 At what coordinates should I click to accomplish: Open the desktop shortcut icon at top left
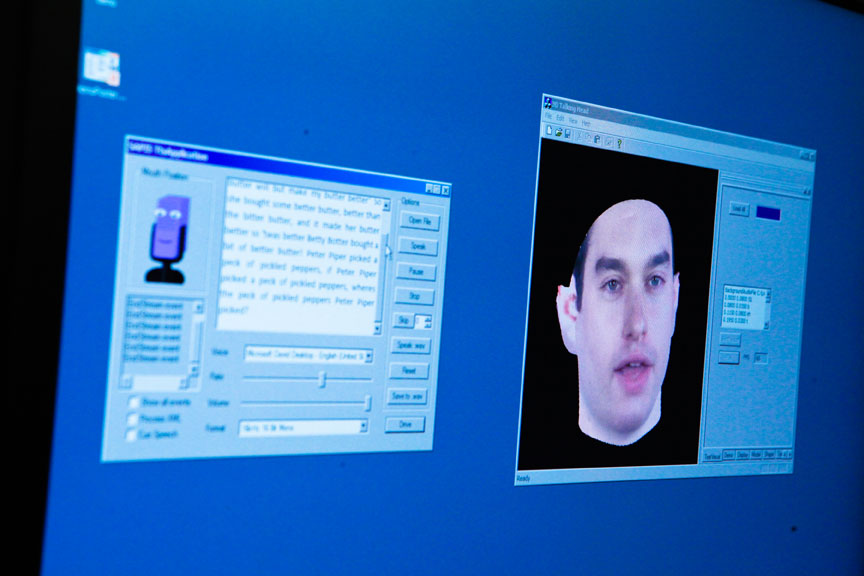coord(101,67)
